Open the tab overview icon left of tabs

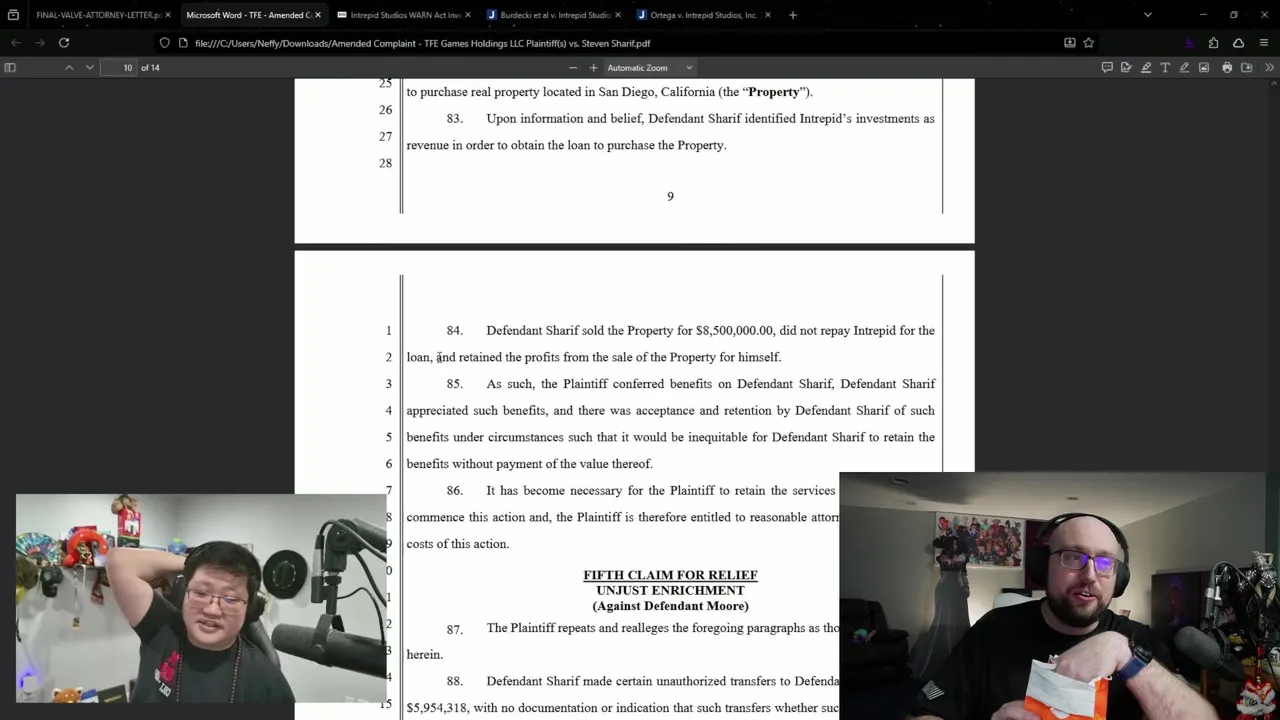[13, 15]
